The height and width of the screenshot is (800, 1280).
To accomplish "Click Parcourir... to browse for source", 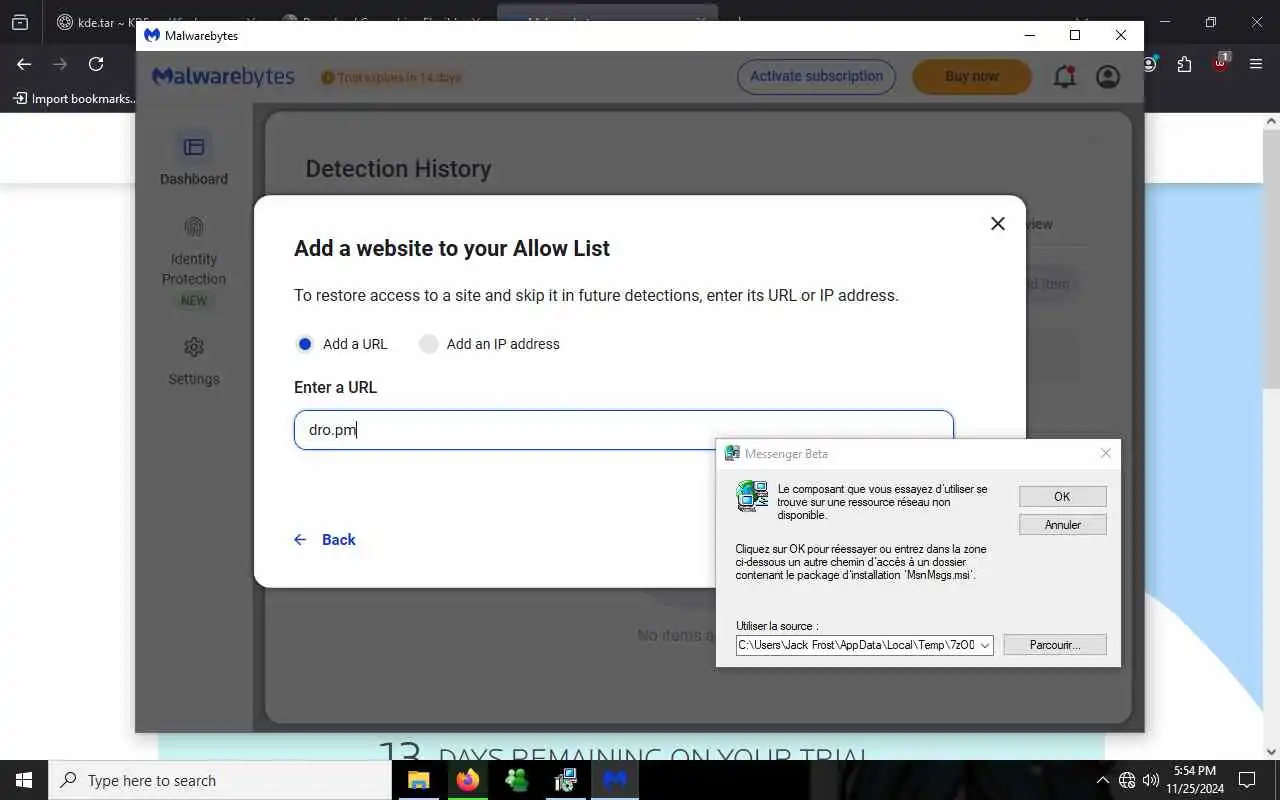I will pyautogui.click(x=1055, y=645).
